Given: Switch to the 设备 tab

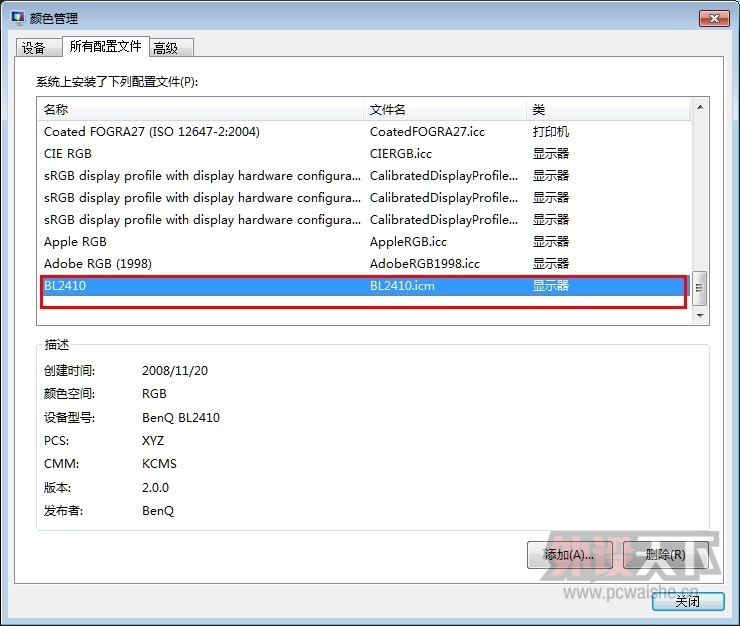Looking at the screenshot, I should [x=38, y=48].
